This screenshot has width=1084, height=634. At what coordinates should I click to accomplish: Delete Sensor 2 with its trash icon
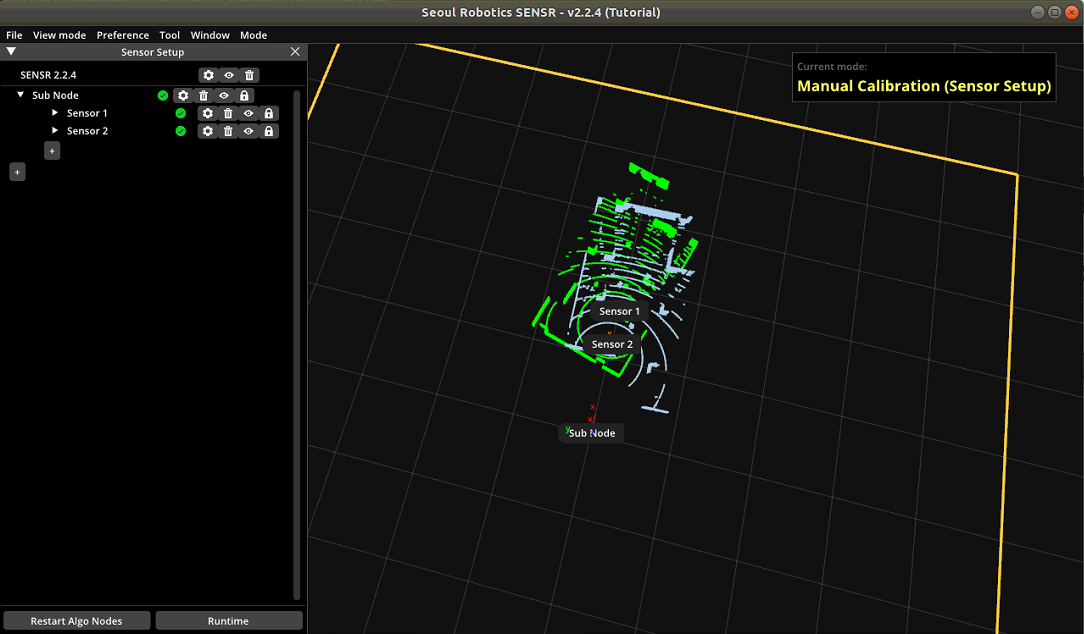pos(228,131)
